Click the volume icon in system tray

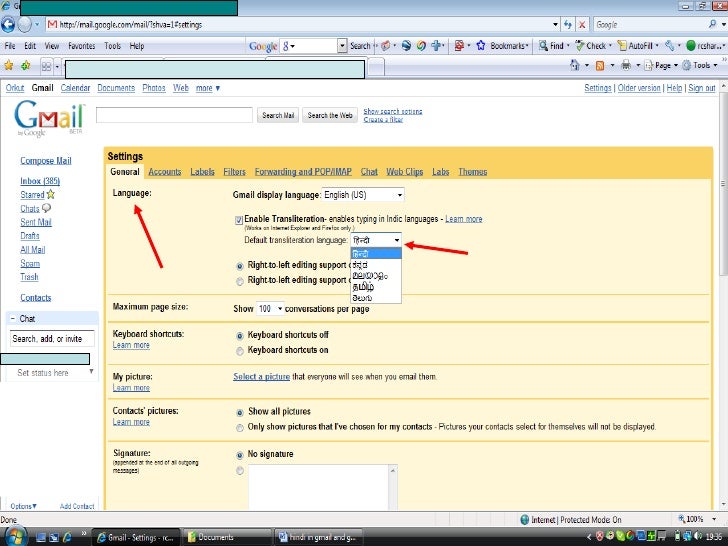[698, 537]
